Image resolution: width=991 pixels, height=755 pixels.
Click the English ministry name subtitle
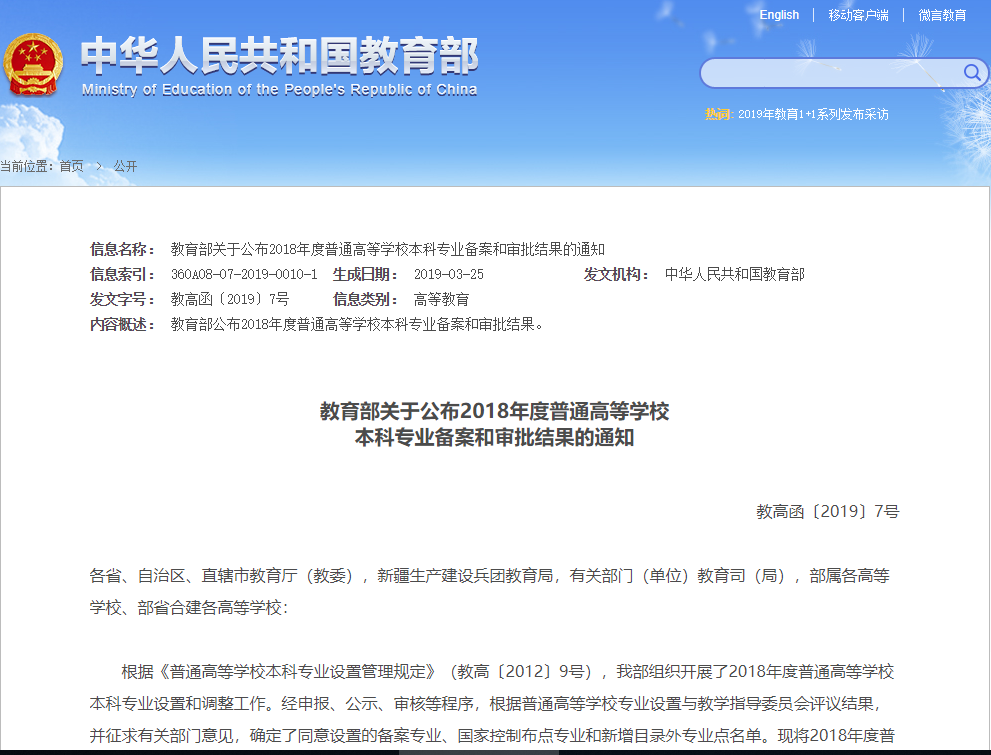[279, 89]
